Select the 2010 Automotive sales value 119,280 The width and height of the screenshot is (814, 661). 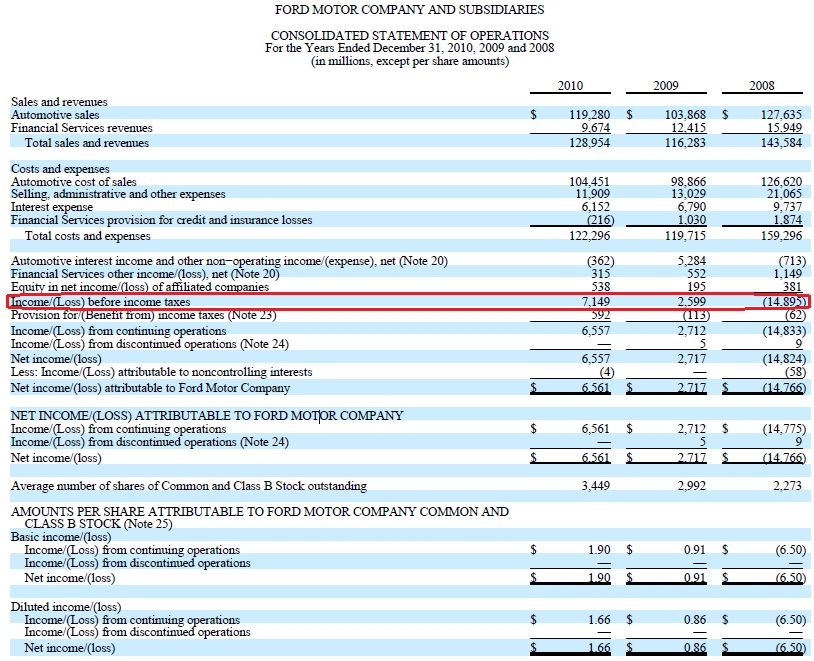click(589, 114)
